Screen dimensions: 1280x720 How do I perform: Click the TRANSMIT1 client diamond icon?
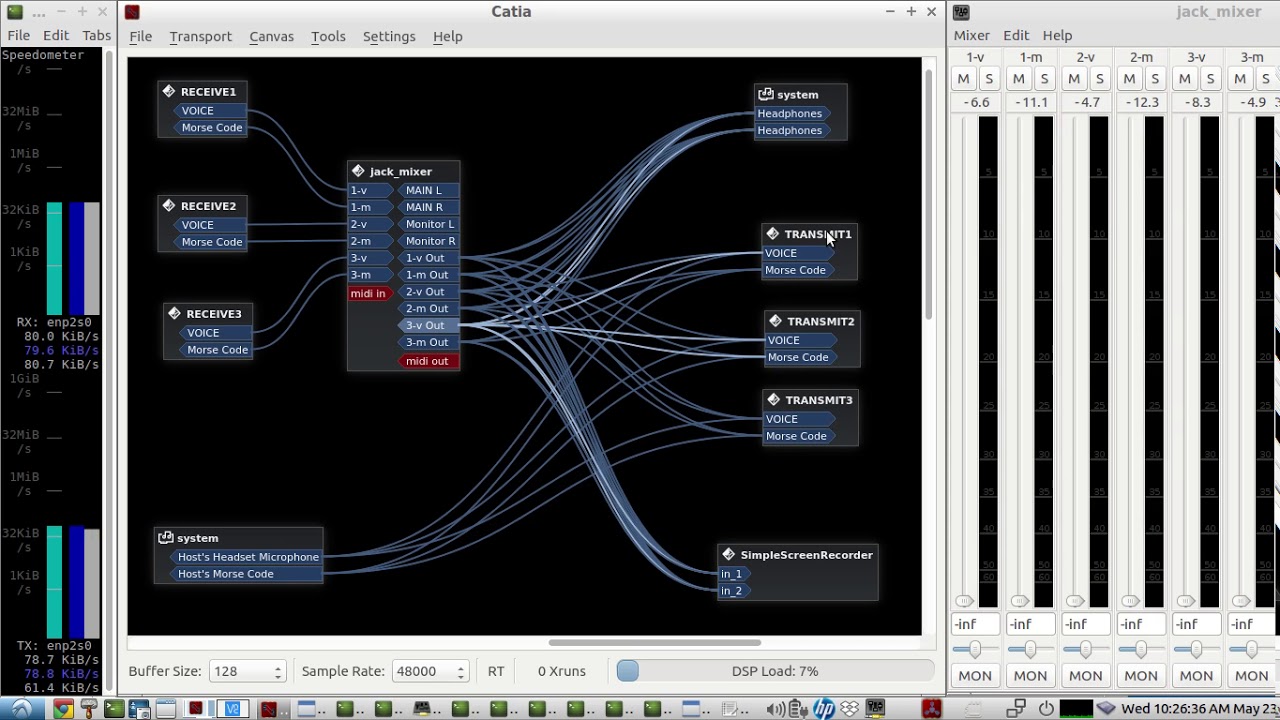click(x=772, y=234)
